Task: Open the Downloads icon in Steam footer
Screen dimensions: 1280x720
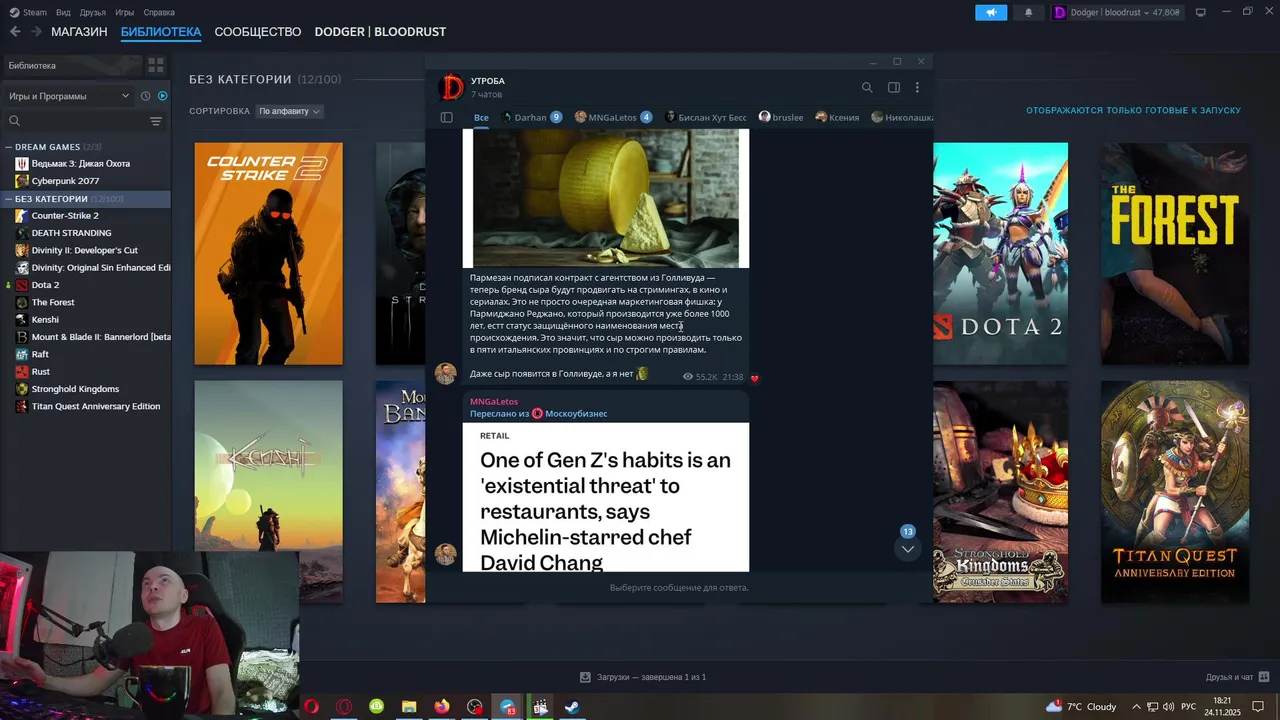Action: [585, 677]
